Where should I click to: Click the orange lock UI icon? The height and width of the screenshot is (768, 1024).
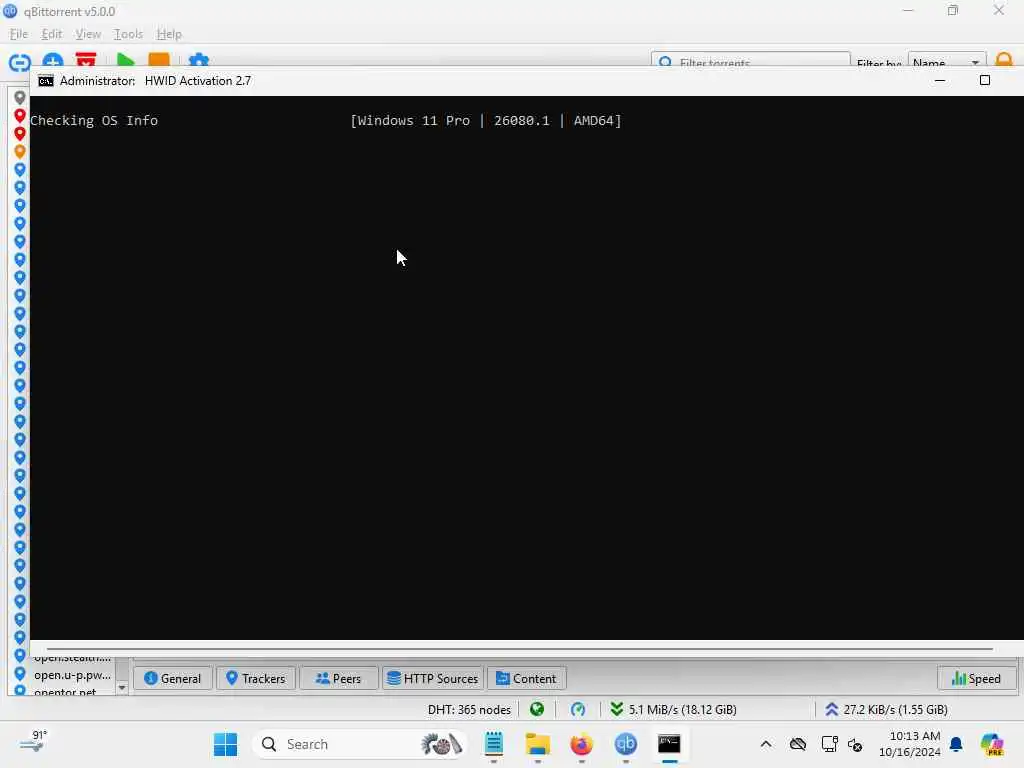point(1004,60)
